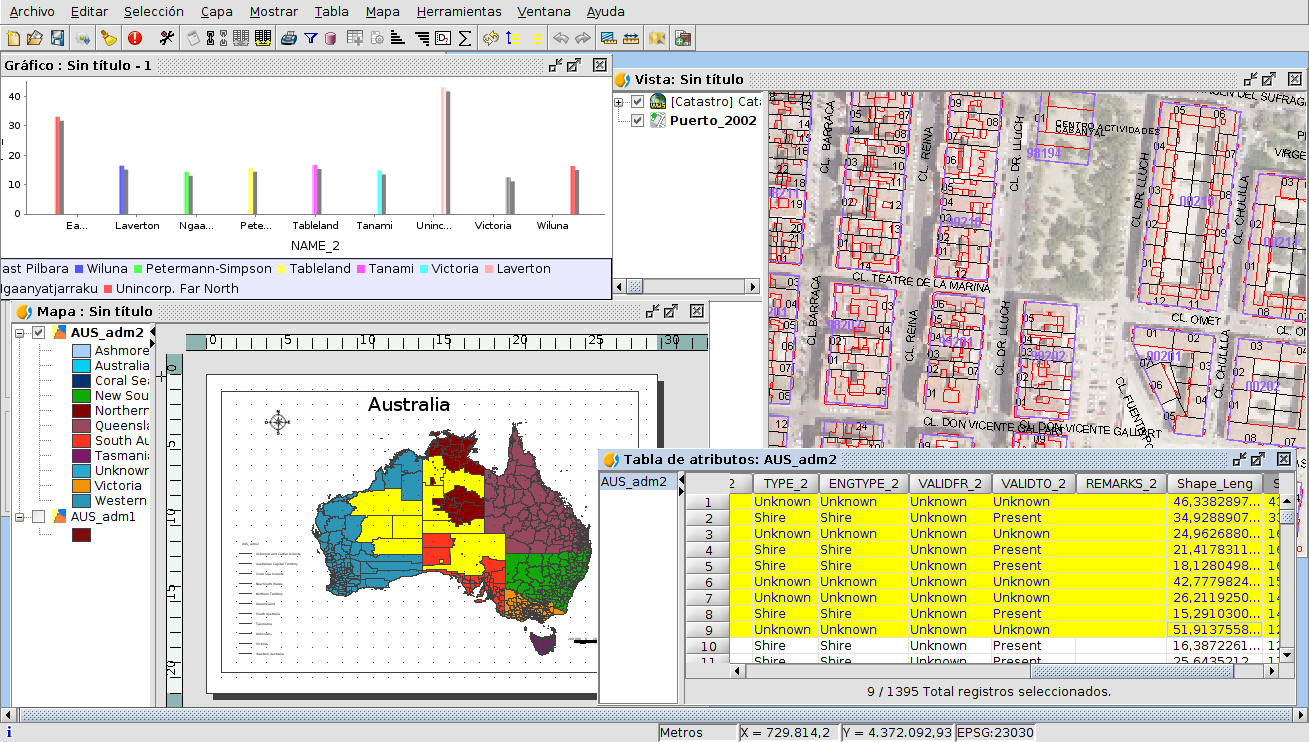Click the blue funnel filter icon

pyautogui.click(x=311, y=38)
